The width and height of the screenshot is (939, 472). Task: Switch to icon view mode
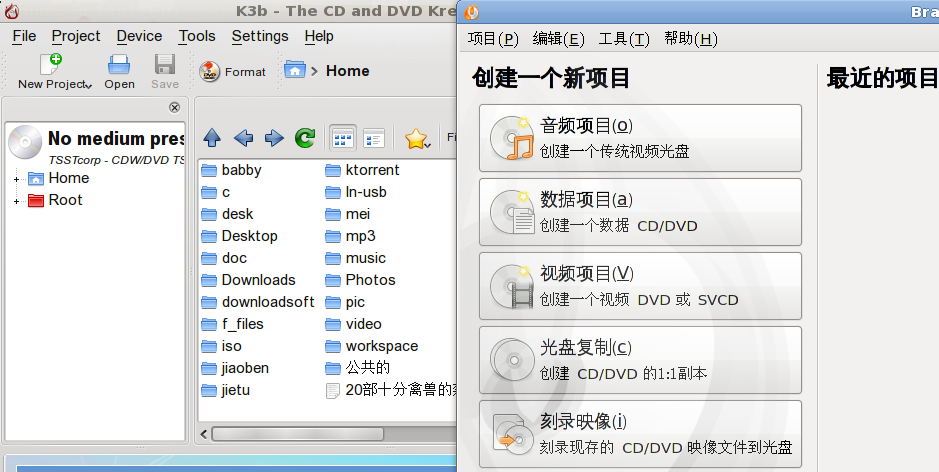point(343,138)
